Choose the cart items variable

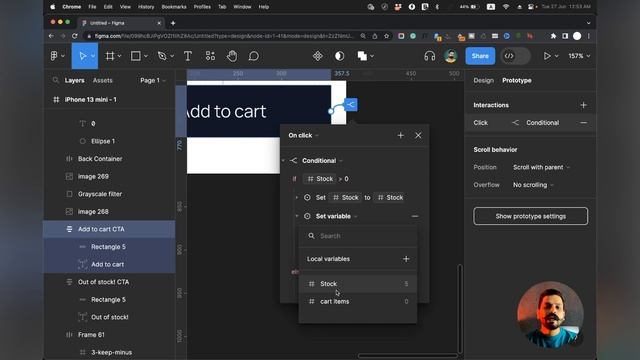coord(358,301)
